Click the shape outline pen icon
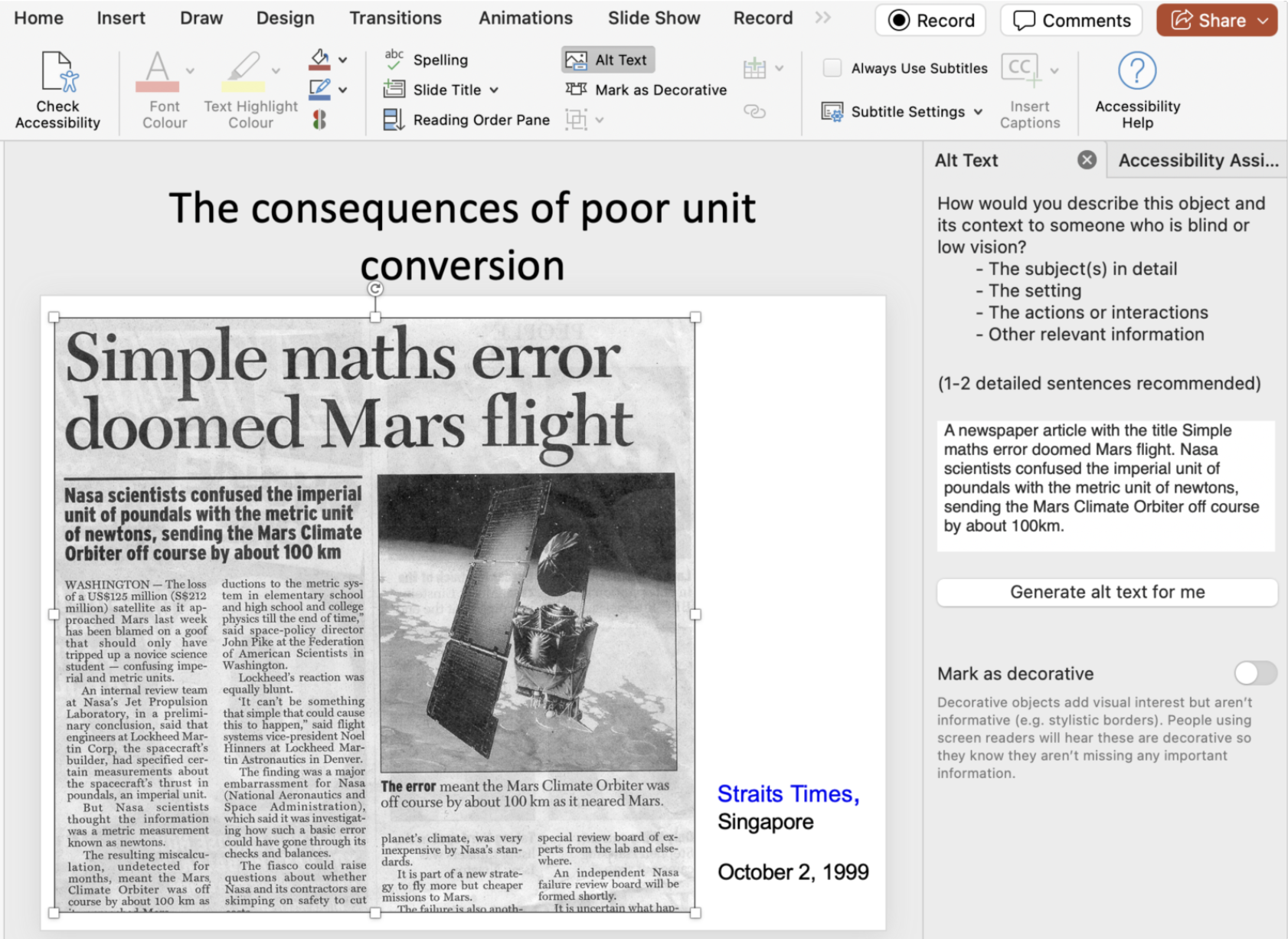The width and height of the screenshot is (1288, 939). click(x=319, y=90)
